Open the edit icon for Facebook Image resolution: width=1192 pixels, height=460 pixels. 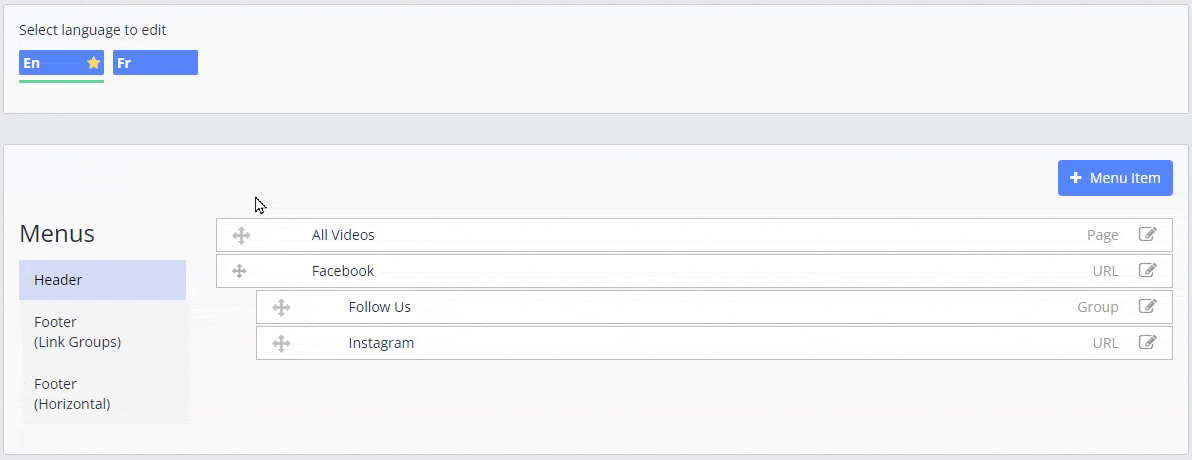tap(1148, 271)
